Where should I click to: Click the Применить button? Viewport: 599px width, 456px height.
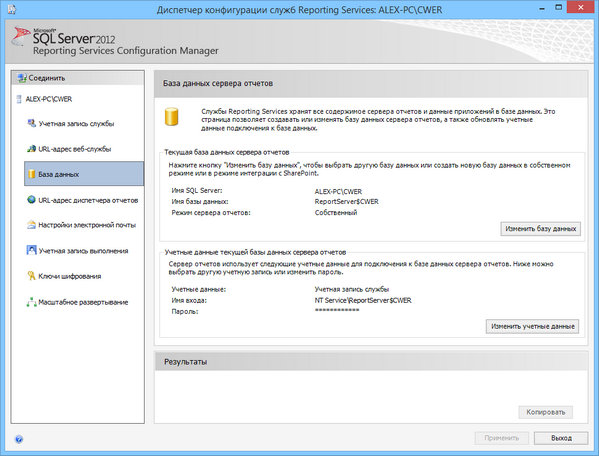pyautogui.click(x=502, y=438)
